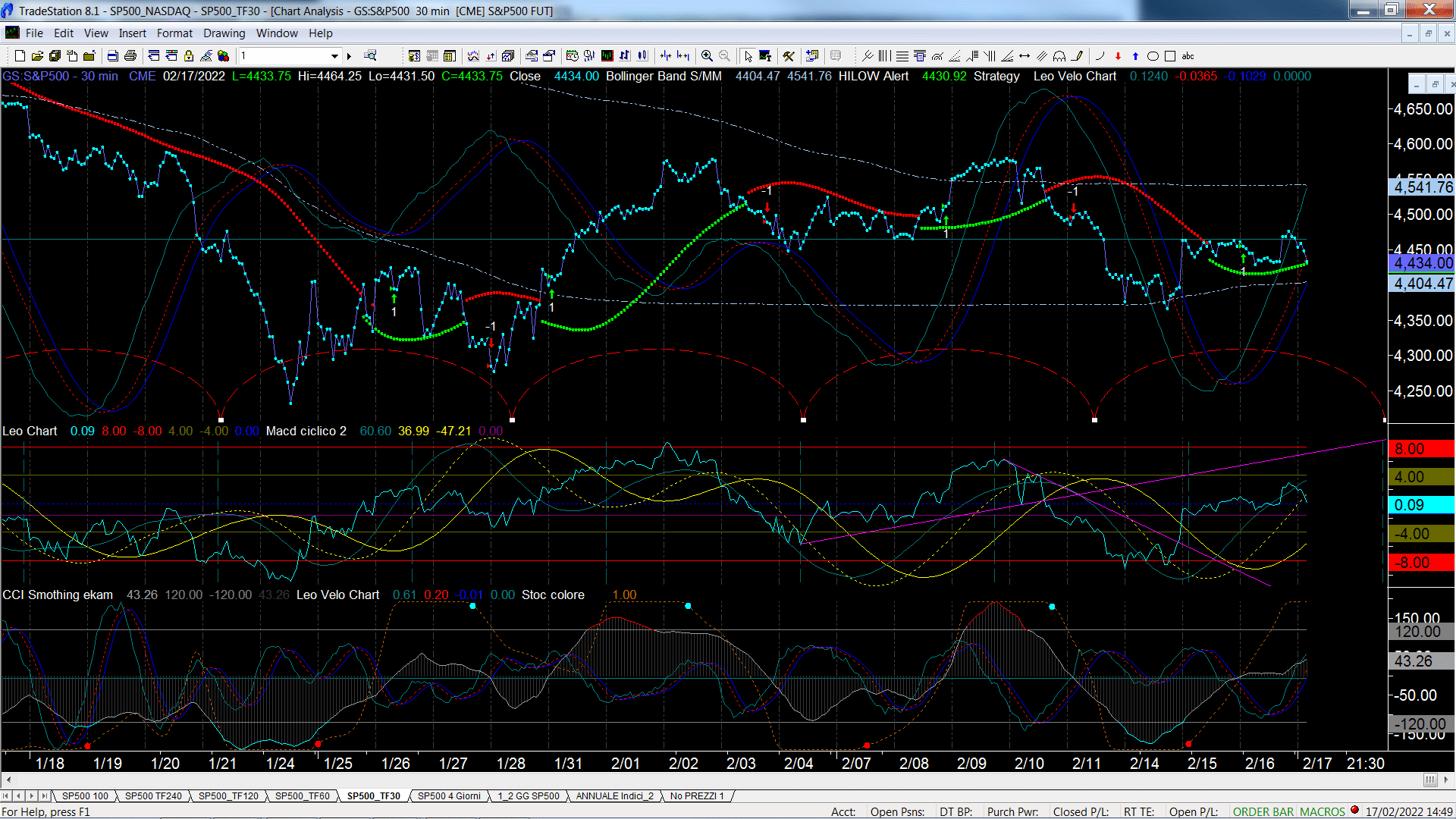Click the Macd ciclico 2 indicator label

[x=306, y=431]
